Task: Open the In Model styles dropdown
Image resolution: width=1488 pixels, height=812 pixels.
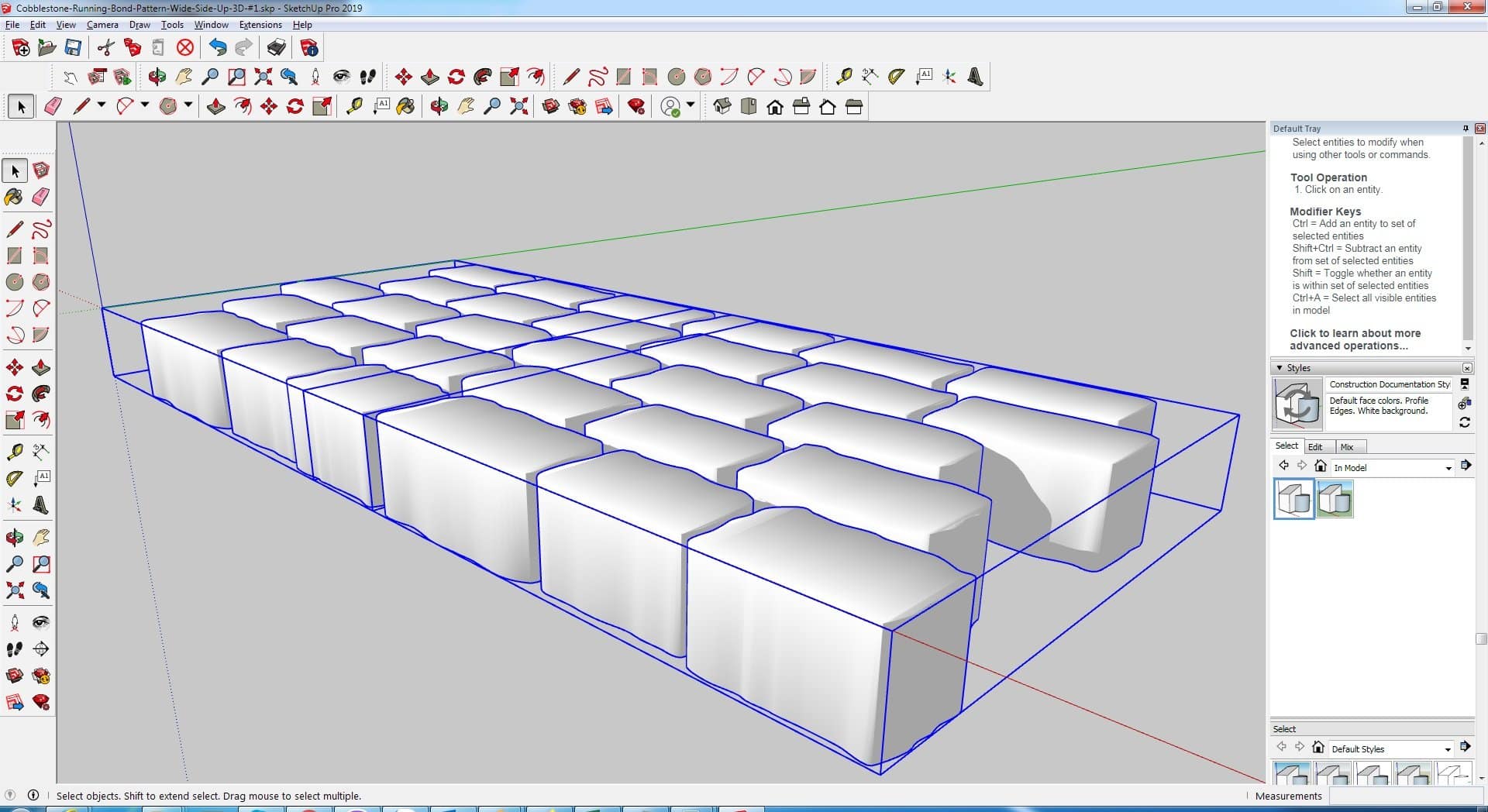Action: (1448, 468)
